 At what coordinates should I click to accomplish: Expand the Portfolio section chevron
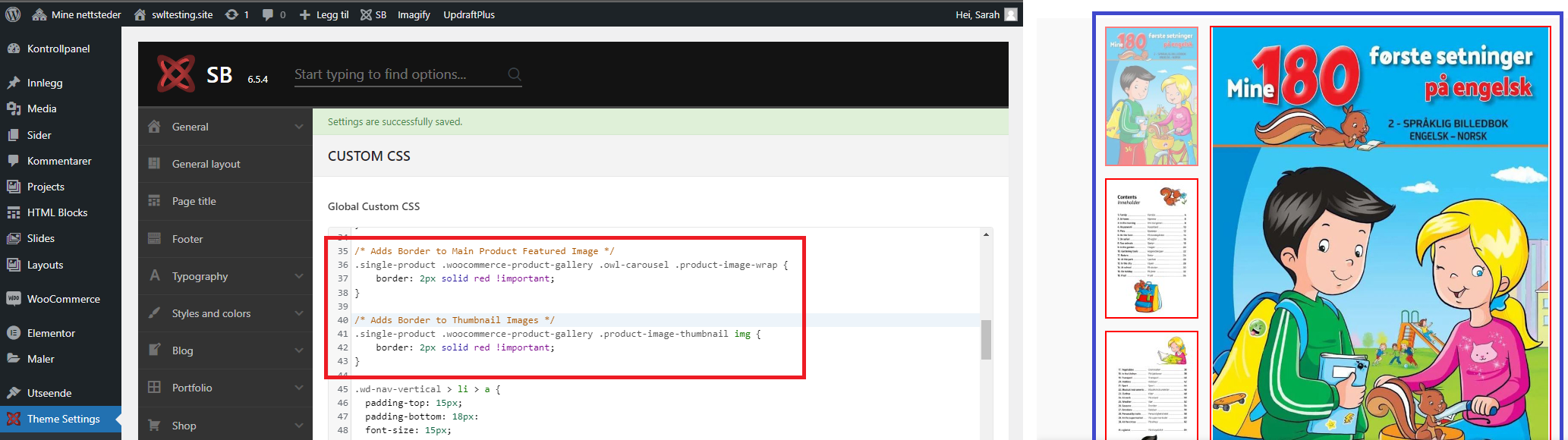[x=299, y=388]
